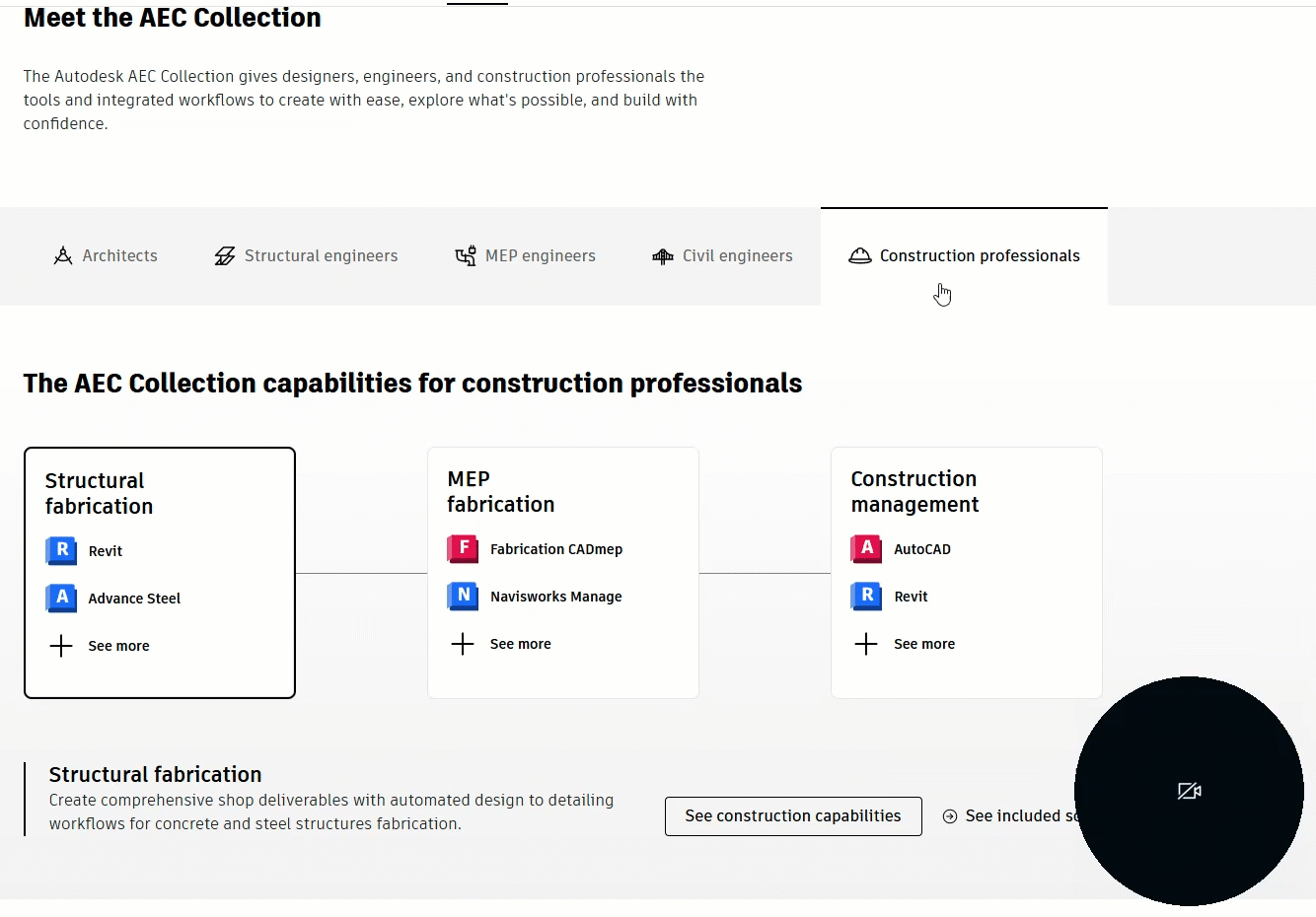Viewport: 1316px width, 917px height.
Task: Expand See more under MEP fabrication
Action: click(x=502, y=644)
